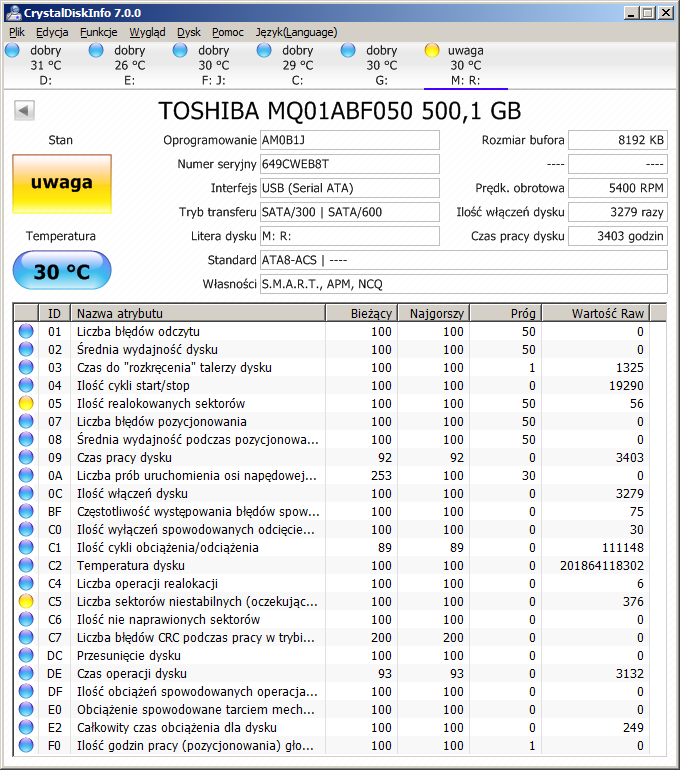Click the Standard field ATA8-ACS
This screenshot has height=770, width=680.
[x=463, y=260]
